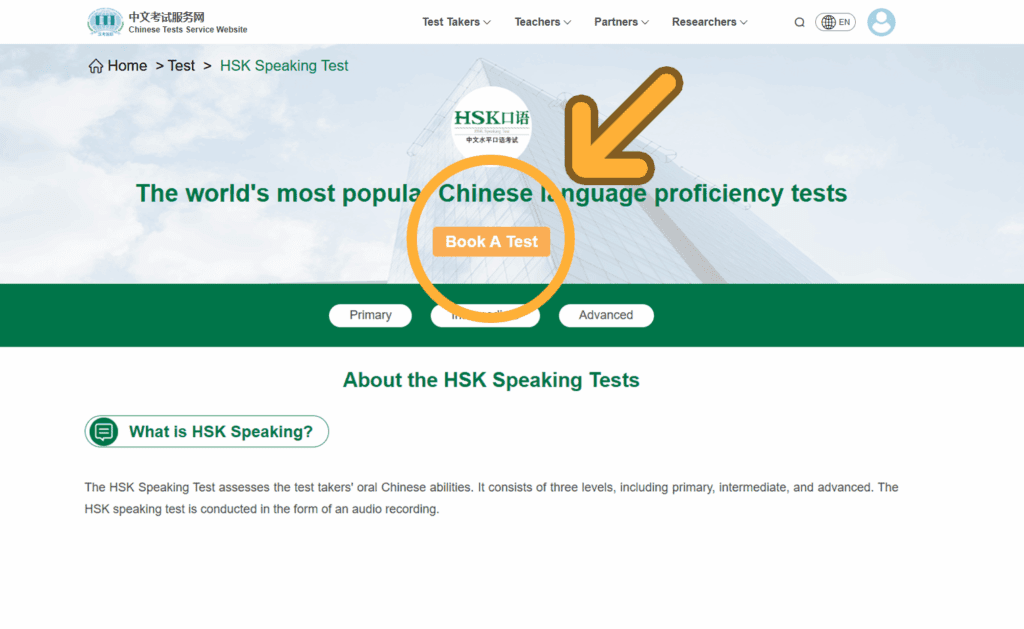Click the HSK Speaking Test breadcrumb

[284, 66]
